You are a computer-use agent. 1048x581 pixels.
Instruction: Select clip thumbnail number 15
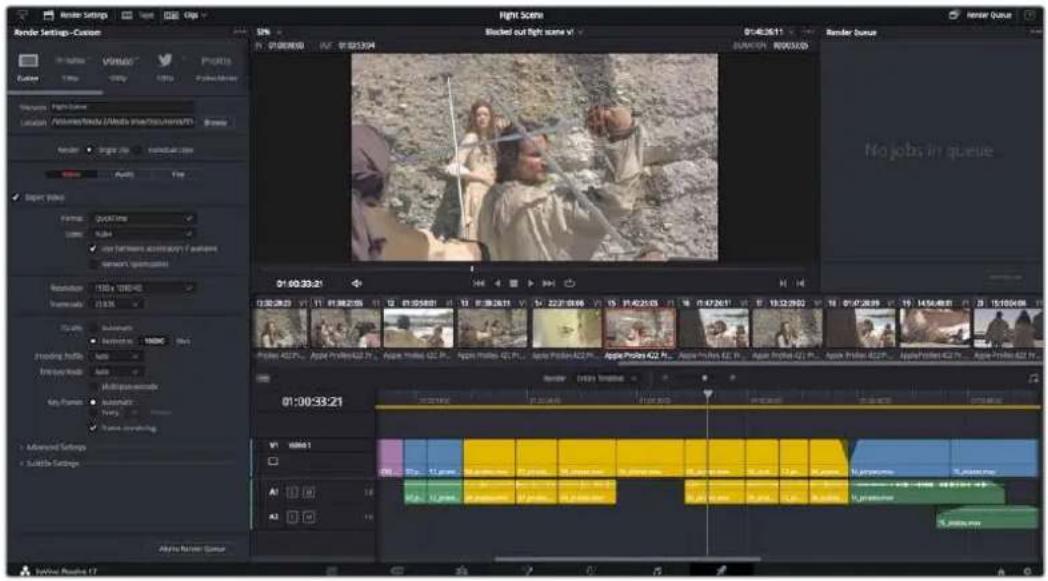point(639,328)
